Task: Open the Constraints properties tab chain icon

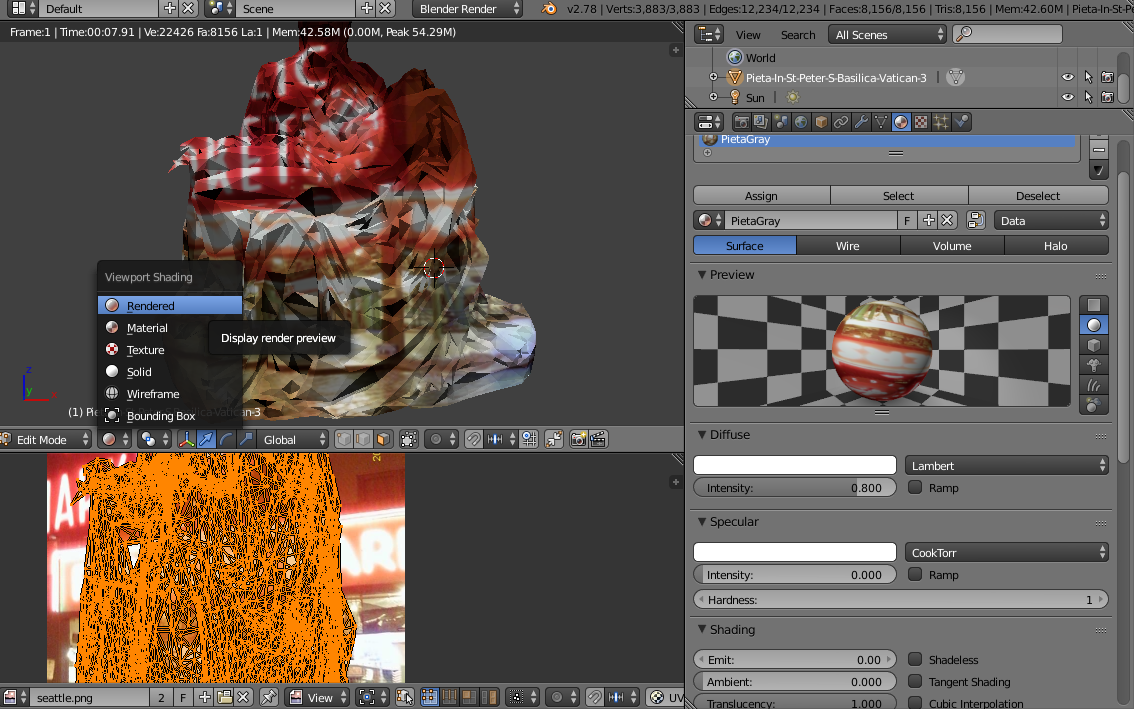Action: [840, 122]
